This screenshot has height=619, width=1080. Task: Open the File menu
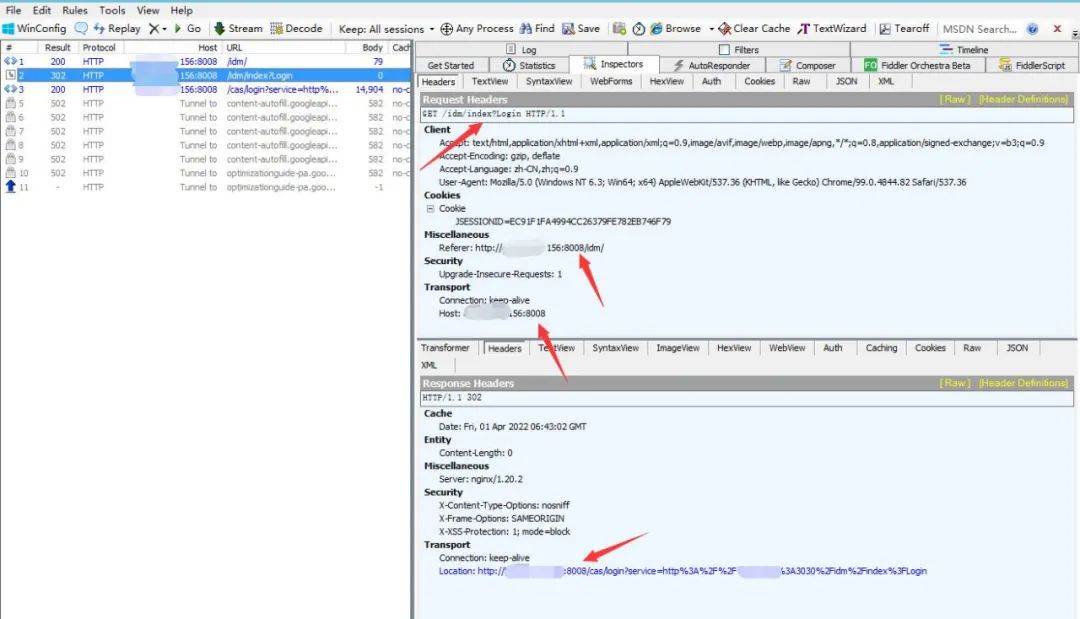click(13, 10)
